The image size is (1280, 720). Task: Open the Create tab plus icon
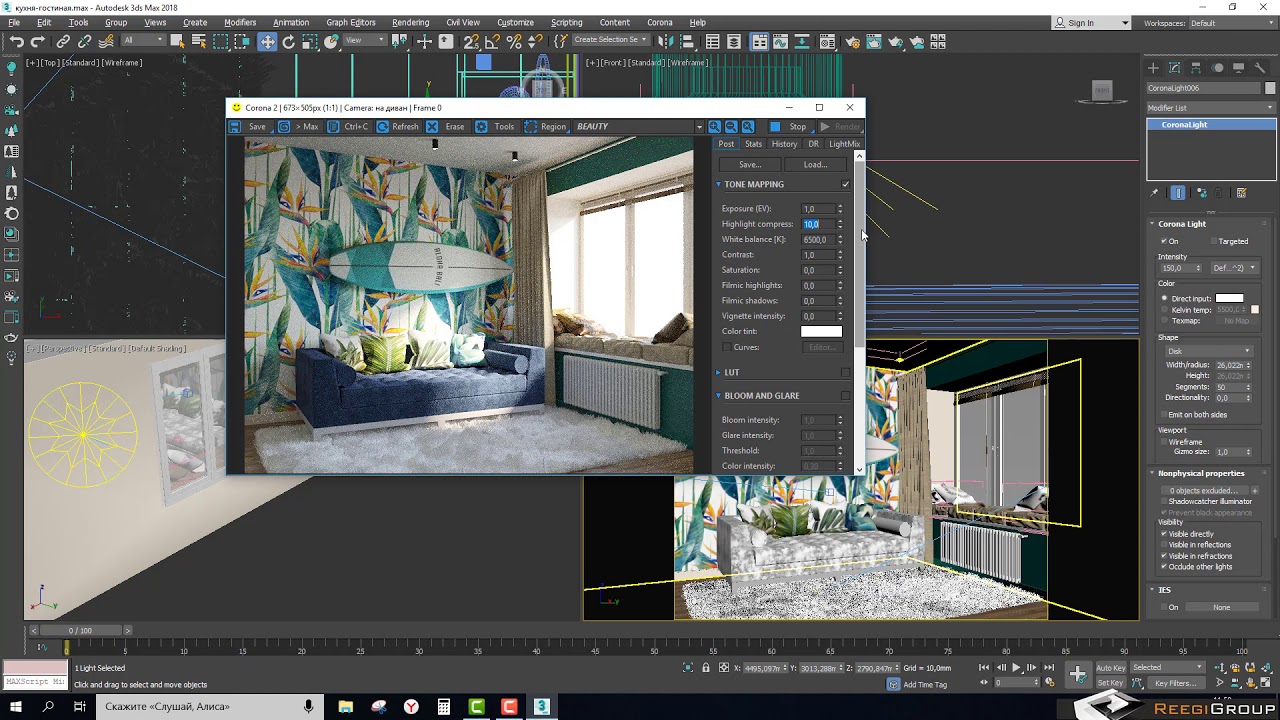pyautogui.click(x=1153, y=68)
